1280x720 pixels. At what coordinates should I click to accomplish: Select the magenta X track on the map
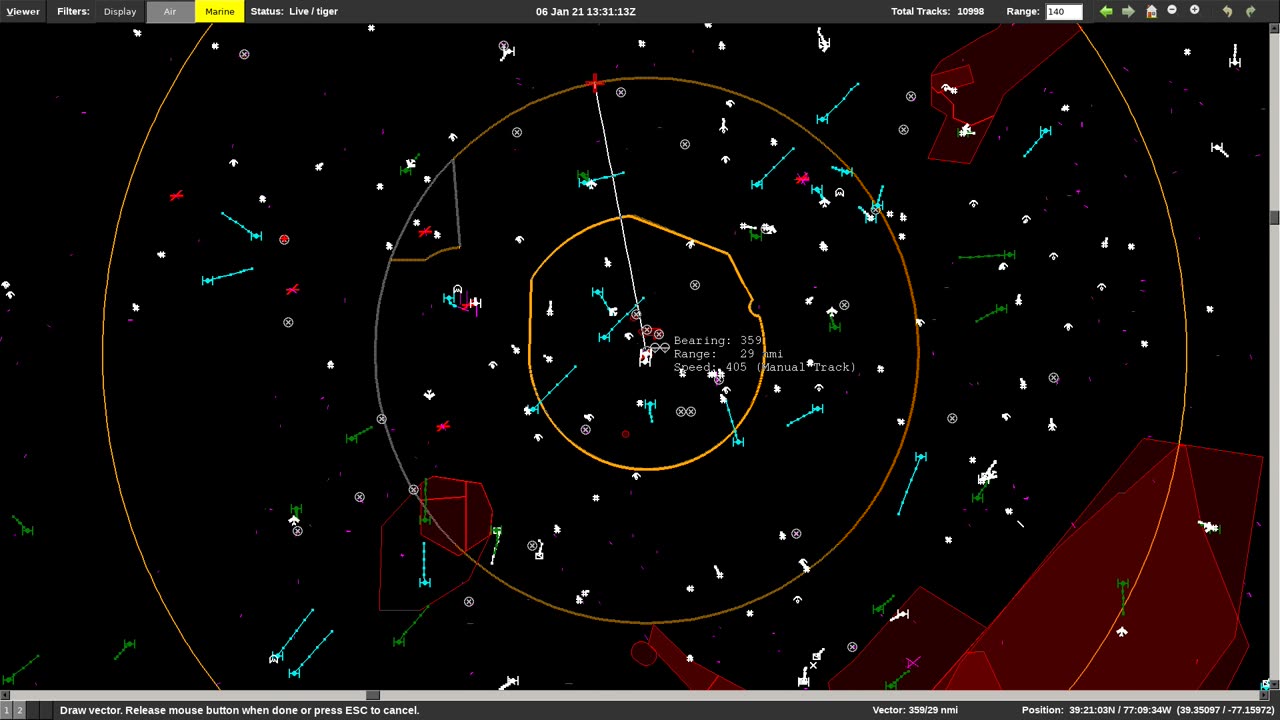912,662
